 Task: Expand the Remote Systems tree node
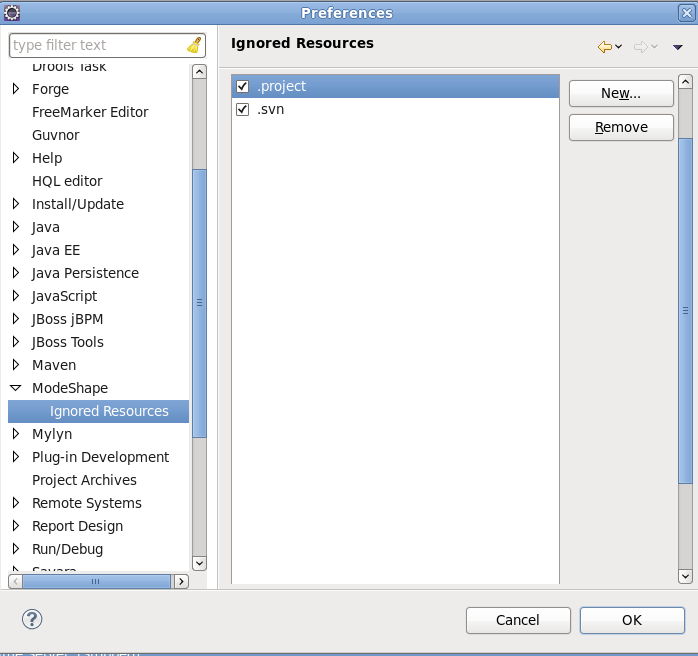pyautogui.click(x=16, y=502)
